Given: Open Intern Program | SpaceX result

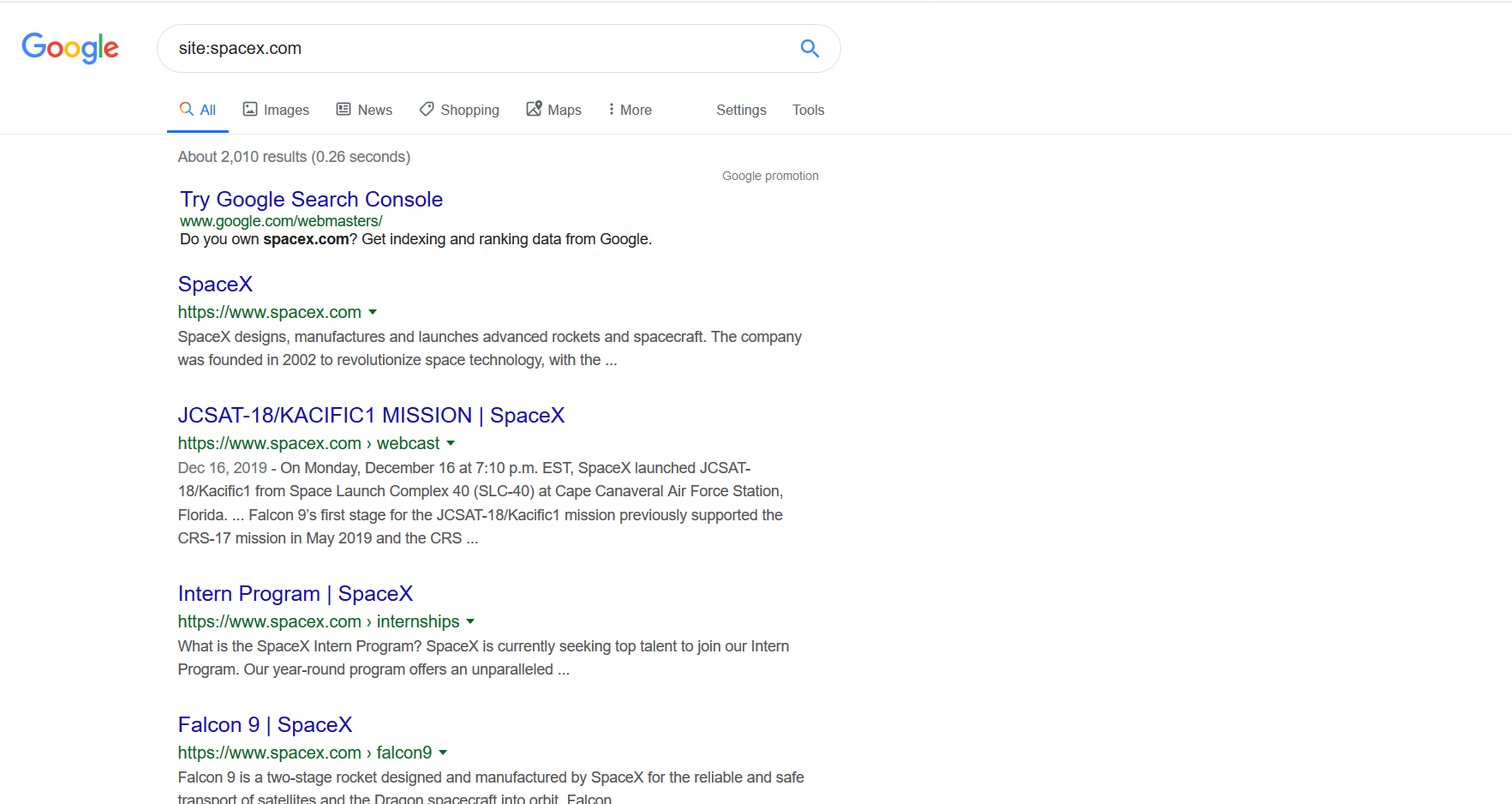Looking at the screenshot, I should coord(296,594).
